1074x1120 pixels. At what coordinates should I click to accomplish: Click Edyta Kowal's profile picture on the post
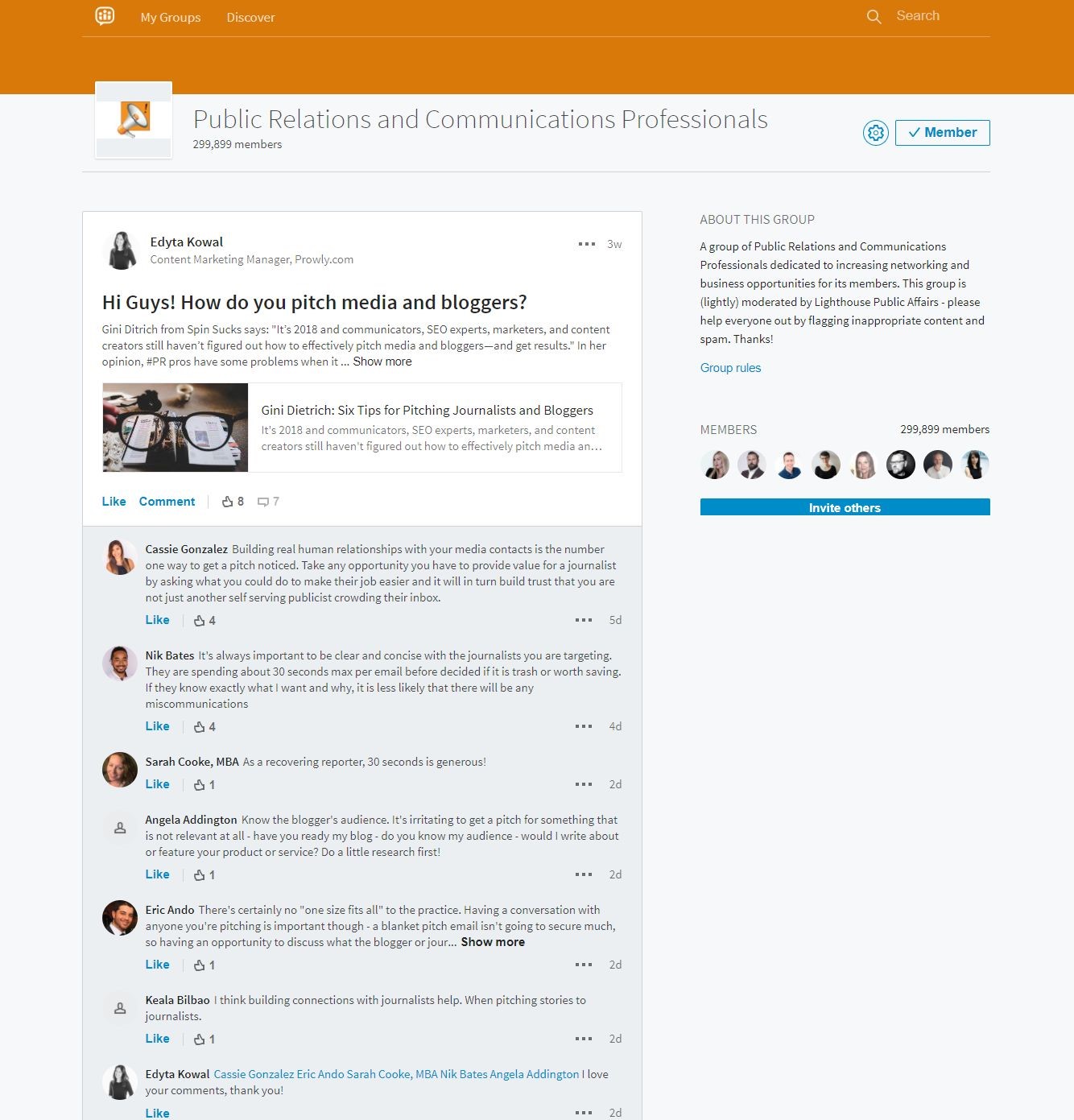click(x=120, y=250)
